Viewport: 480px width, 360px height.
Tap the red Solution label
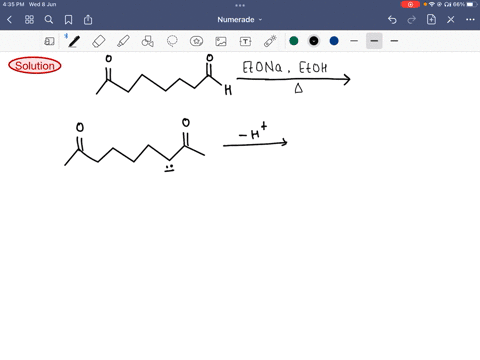(x=35, y=65)
